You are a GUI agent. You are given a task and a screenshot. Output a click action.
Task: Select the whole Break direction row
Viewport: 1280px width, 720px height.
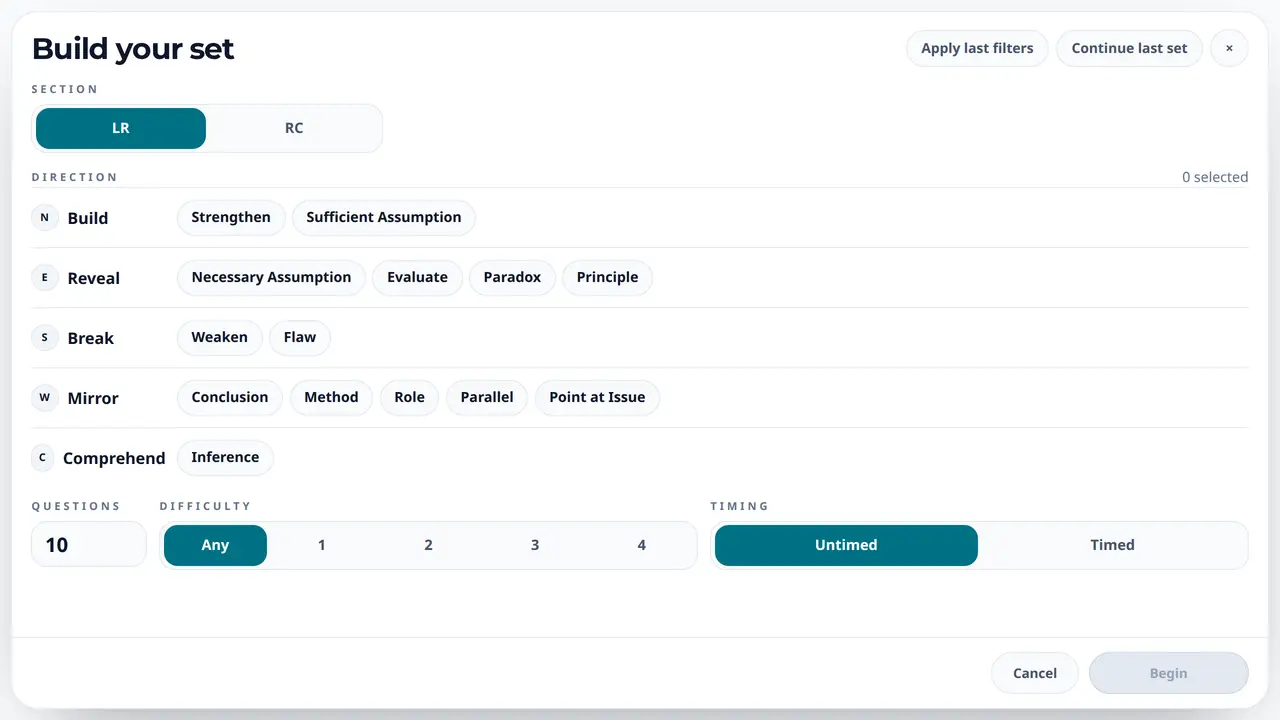click(x=640, y=337)
